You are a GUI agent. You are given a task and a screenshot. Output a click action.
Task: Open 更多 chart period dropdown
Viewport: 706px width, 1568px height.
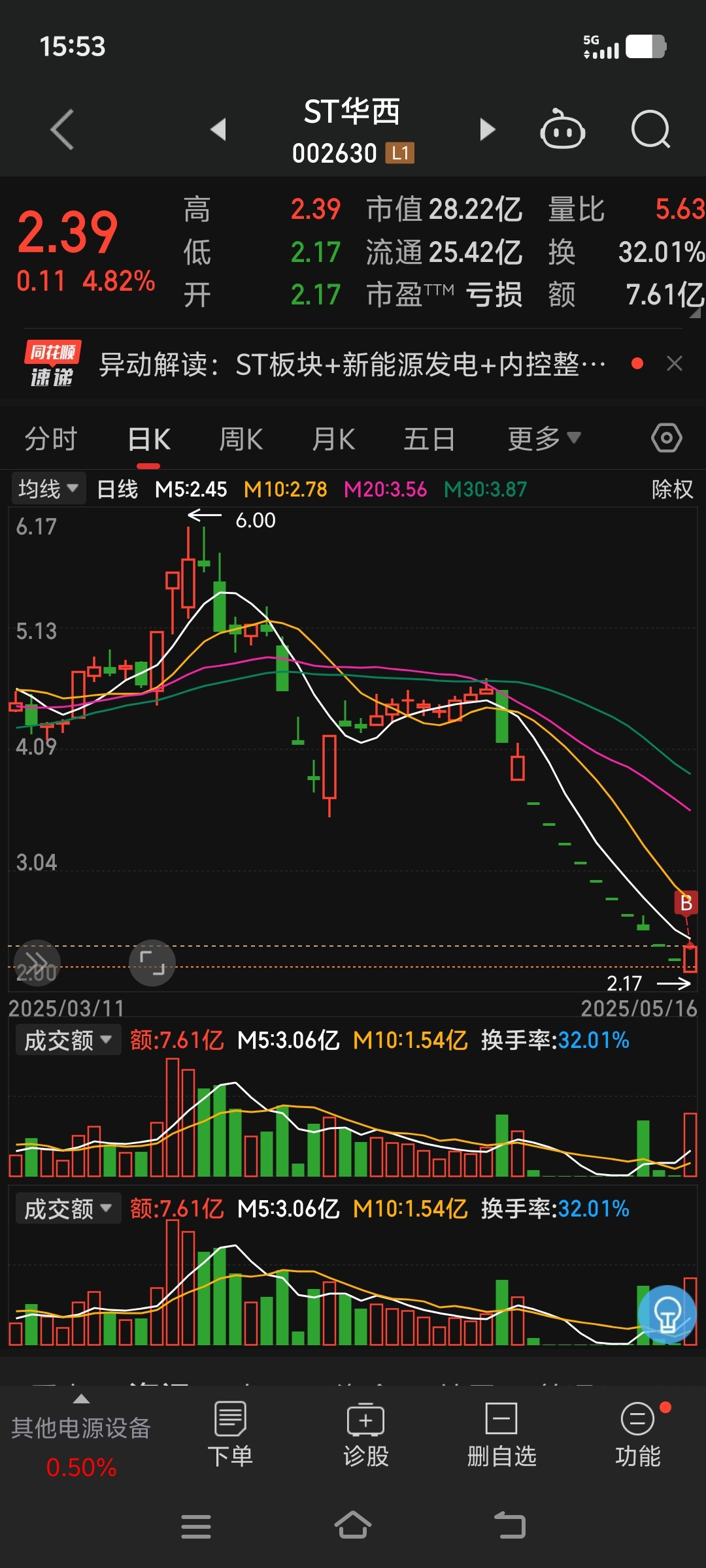click(x=544, y=438)
